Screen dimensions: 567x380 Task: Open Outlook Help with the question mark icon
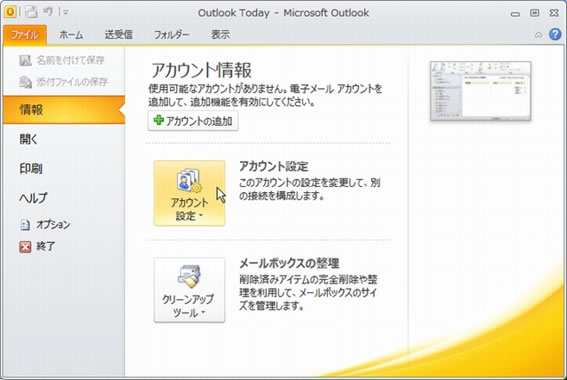click(x=555, y=34)
